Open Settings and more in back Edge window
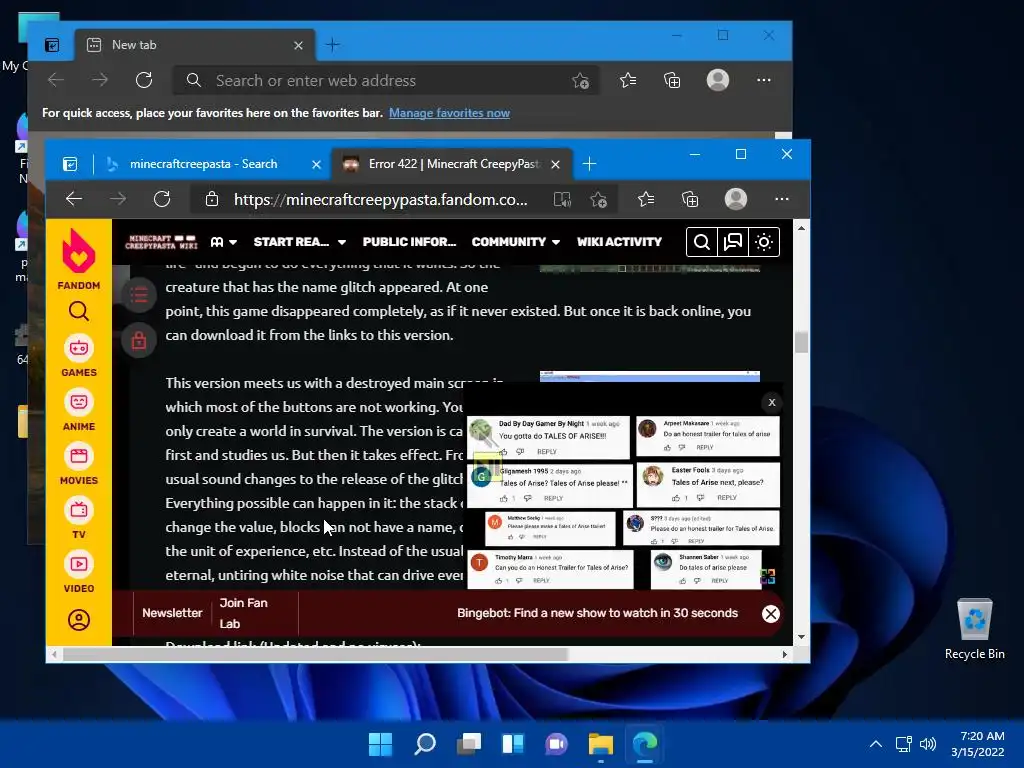Viewport: 1024px width, 768px height. pyautogui.click(x=763, y=80)
